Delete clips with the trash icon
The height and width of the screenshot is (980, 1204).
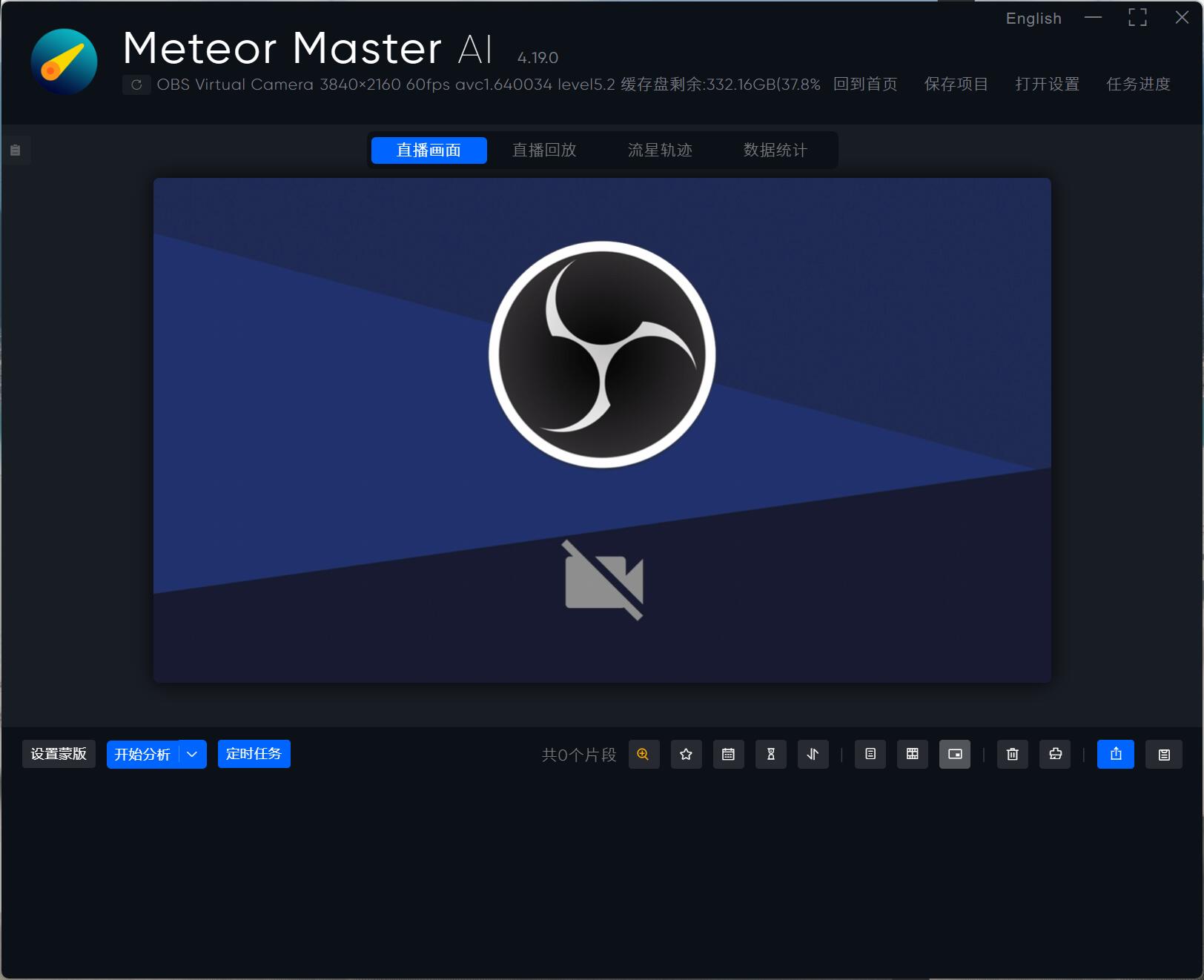point(1012,754)
